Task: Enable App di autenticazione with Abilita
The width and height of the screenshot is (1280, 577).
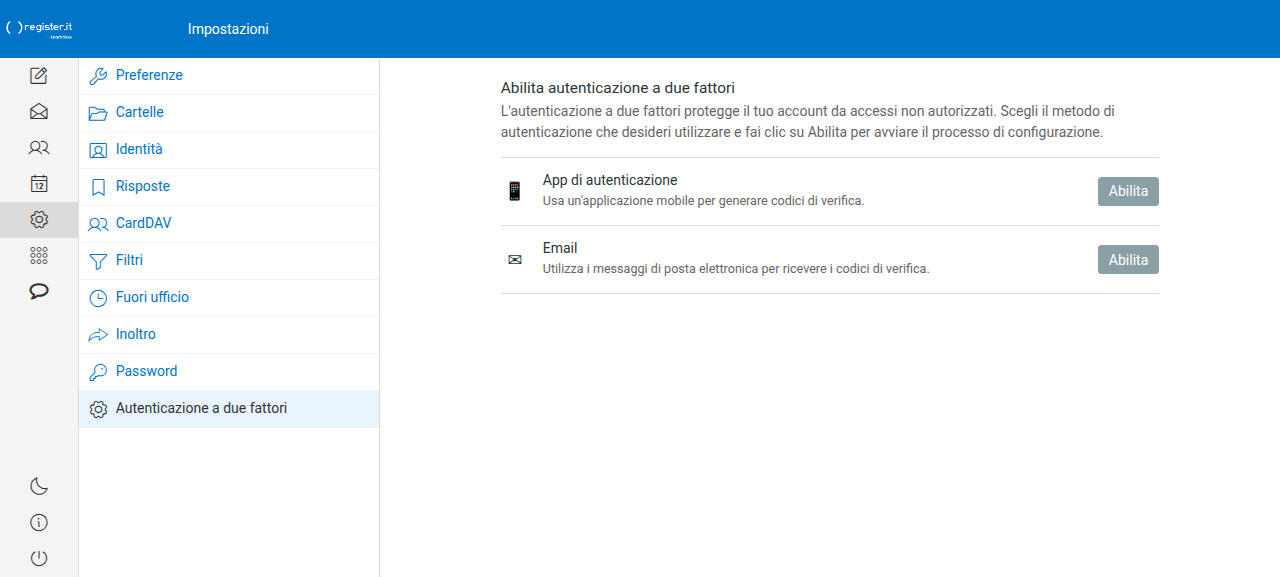Action: 1128,191
